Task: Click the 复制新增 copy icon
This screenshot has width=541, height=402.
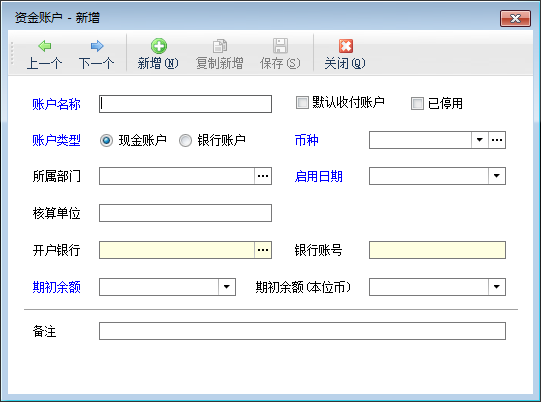Action: [x=220, y=46]
